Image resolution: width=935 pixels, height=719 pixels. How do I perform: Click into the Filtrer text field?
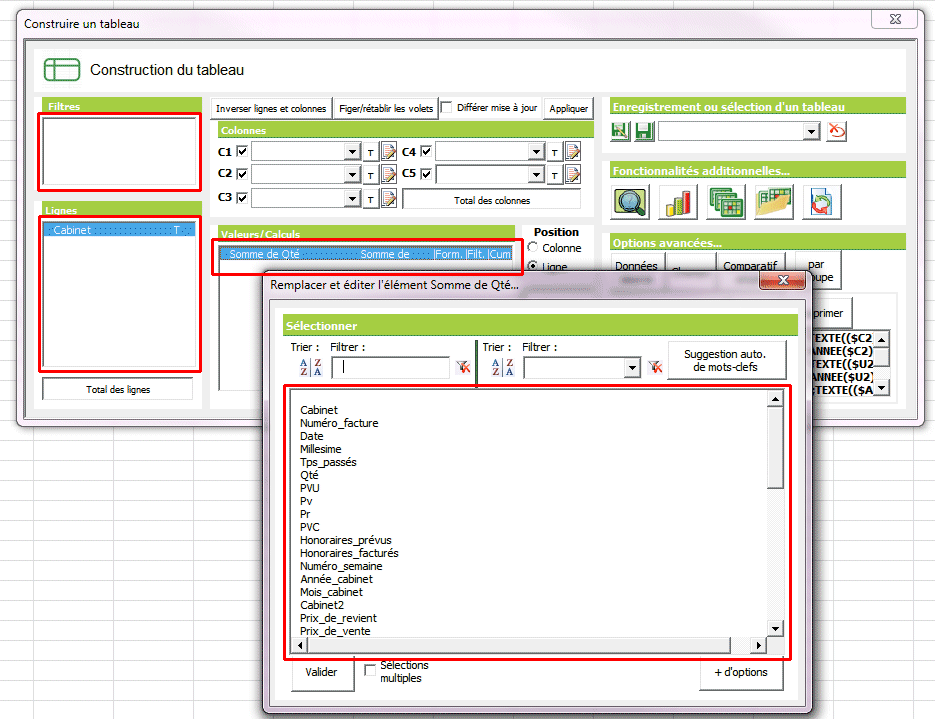tap(391, 367)
